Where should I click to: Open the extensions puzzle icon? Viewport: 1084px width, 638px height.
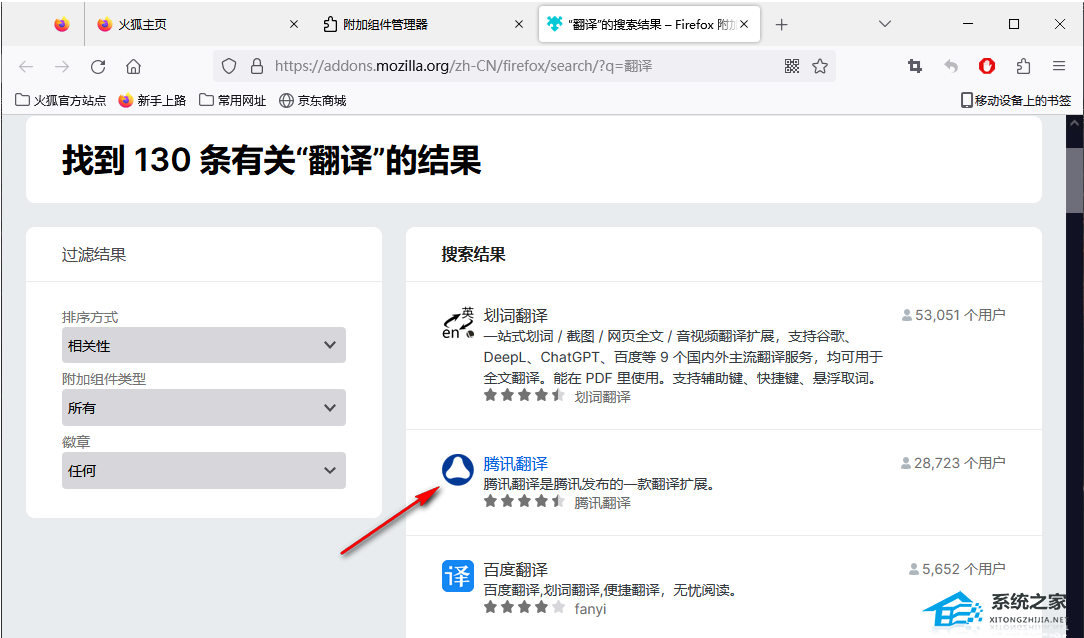[x=1023, y=66]
